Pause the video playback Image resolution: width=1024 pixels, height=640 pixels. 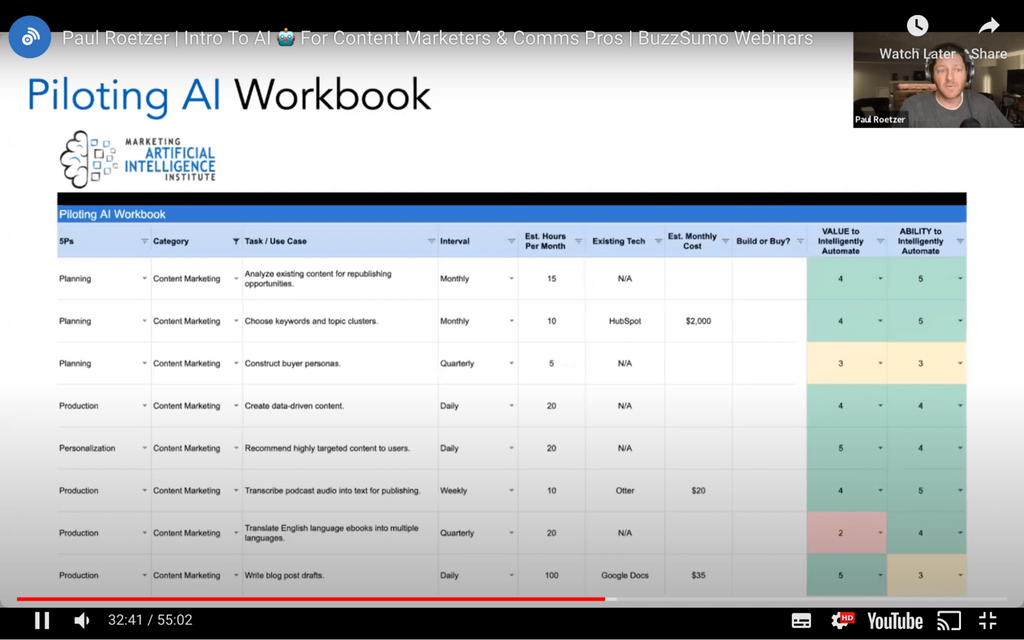42,621
